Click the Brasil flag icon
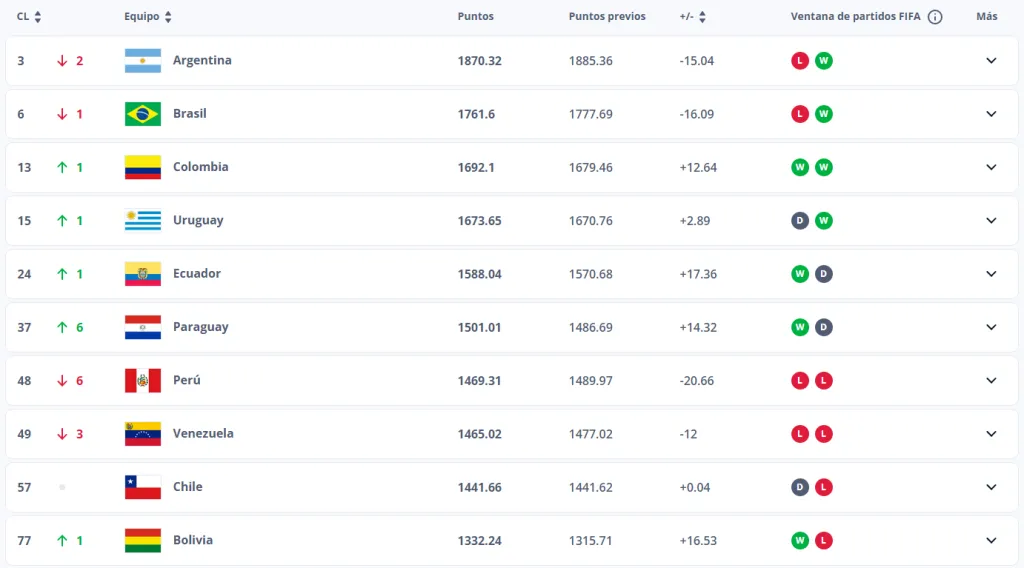Screen dimensions: 1024x568 (142, 114)
